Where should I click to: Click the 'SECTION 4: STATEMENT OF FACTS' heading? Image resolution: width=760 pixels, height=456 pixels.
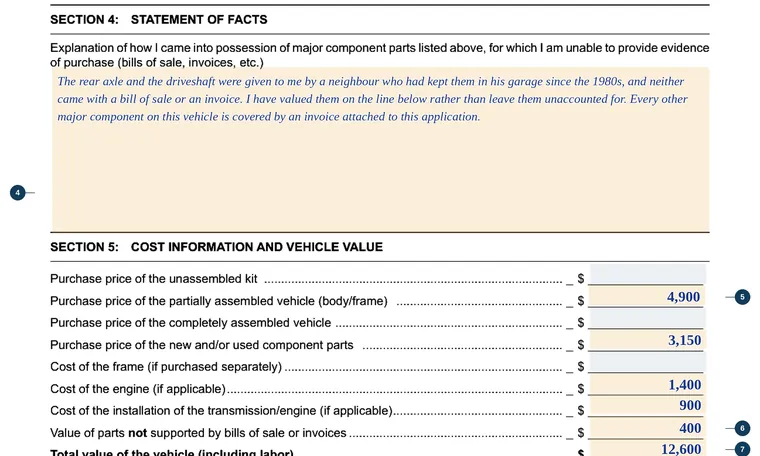click(x=159, y=19)
